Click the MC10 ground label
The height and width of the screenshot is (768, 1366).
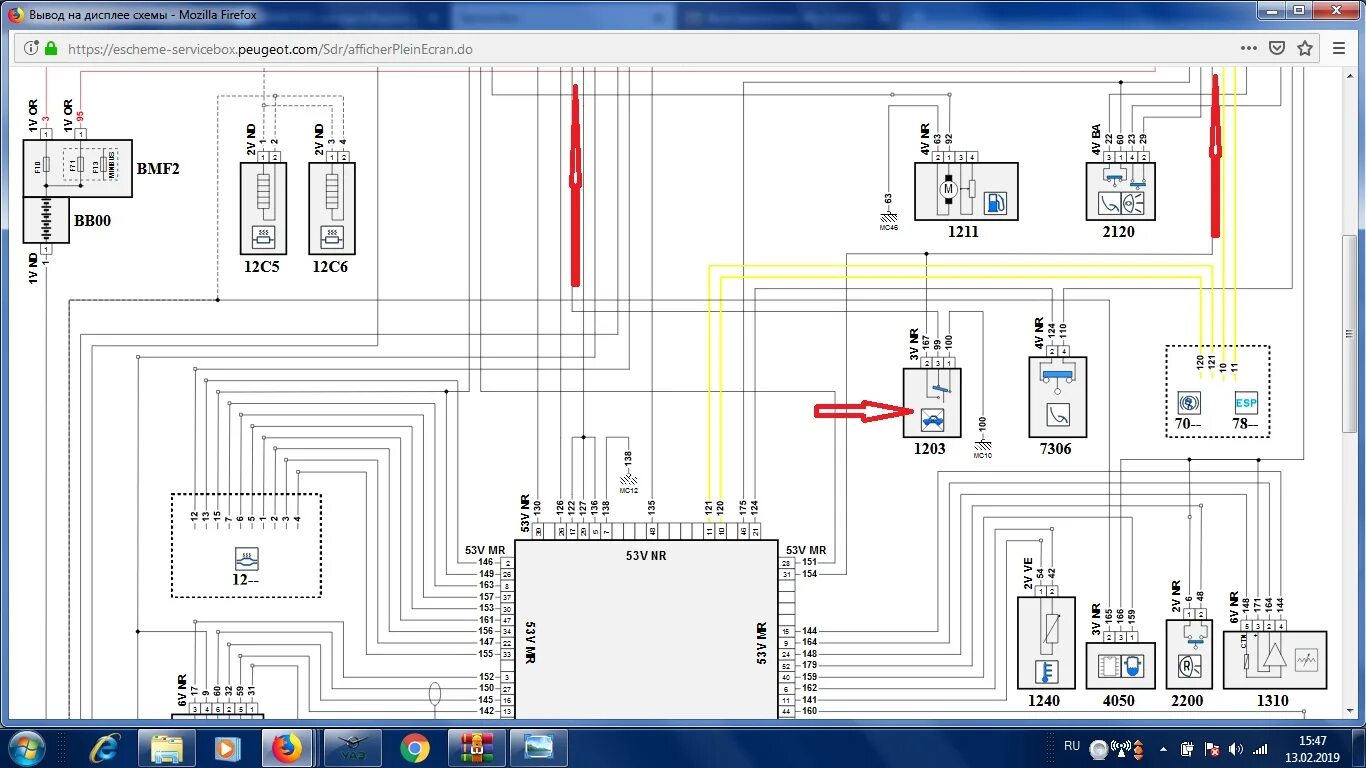pos(983,455)
